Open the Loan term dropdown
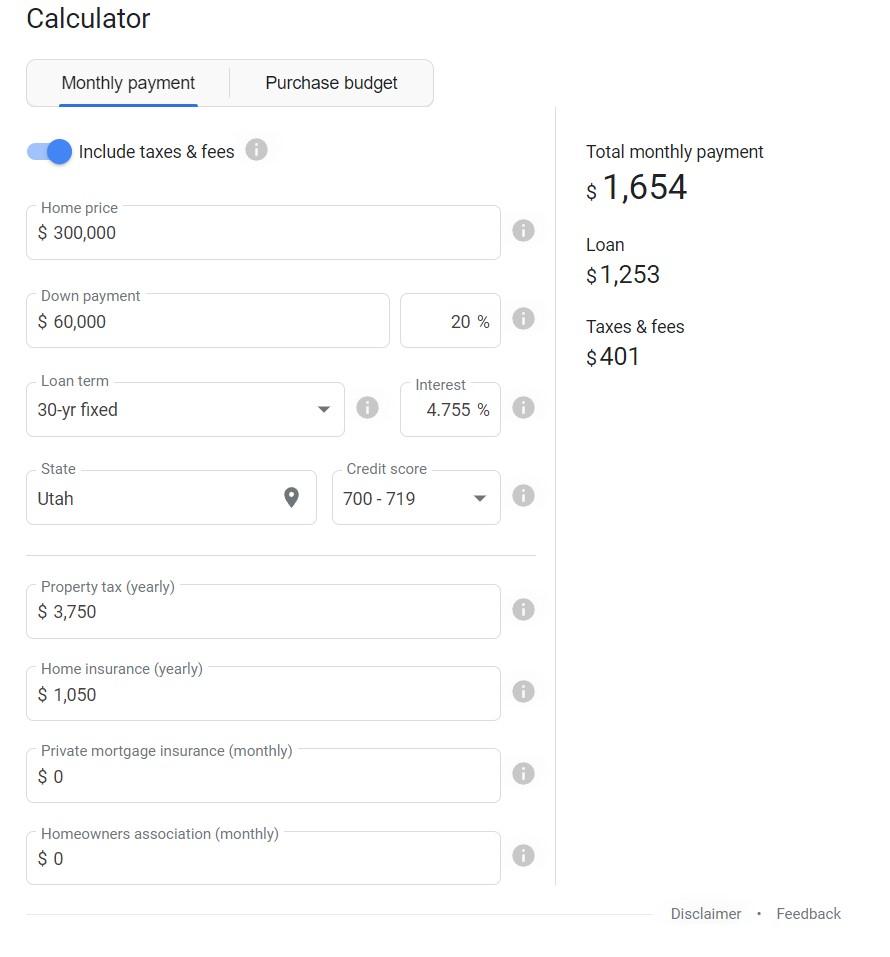This screenshot has height=957, width=890. [322, 409]
